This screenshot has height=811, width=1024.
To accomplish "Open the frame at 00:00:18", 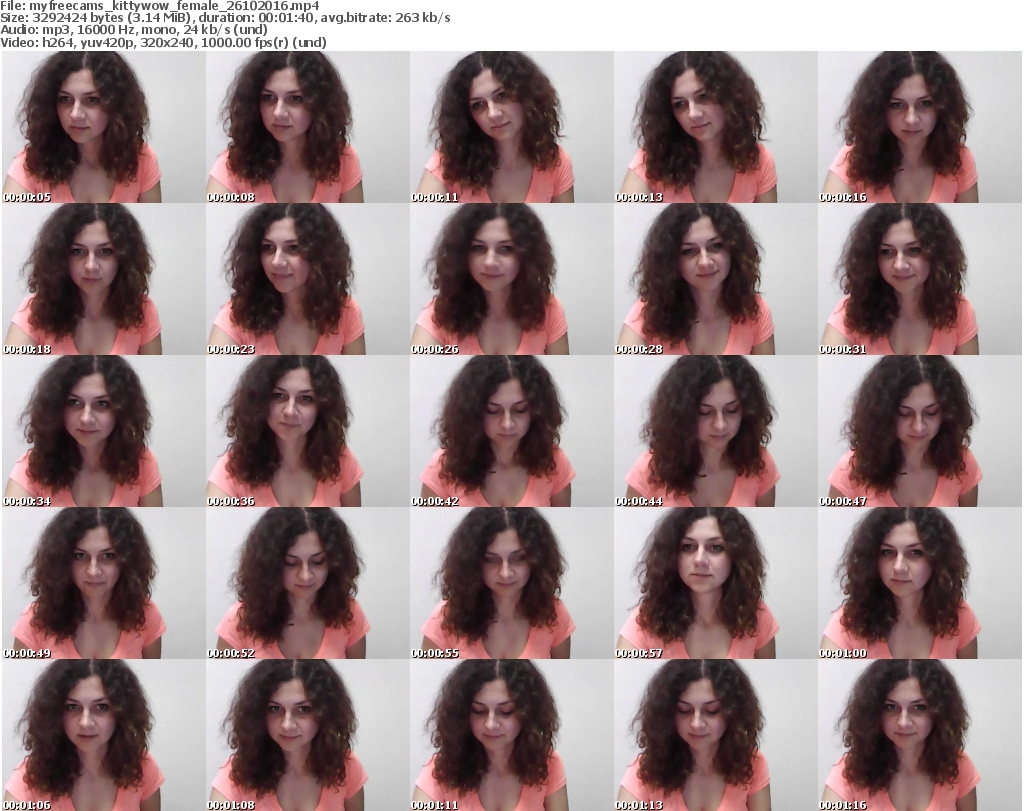I will tap(103, 279).
